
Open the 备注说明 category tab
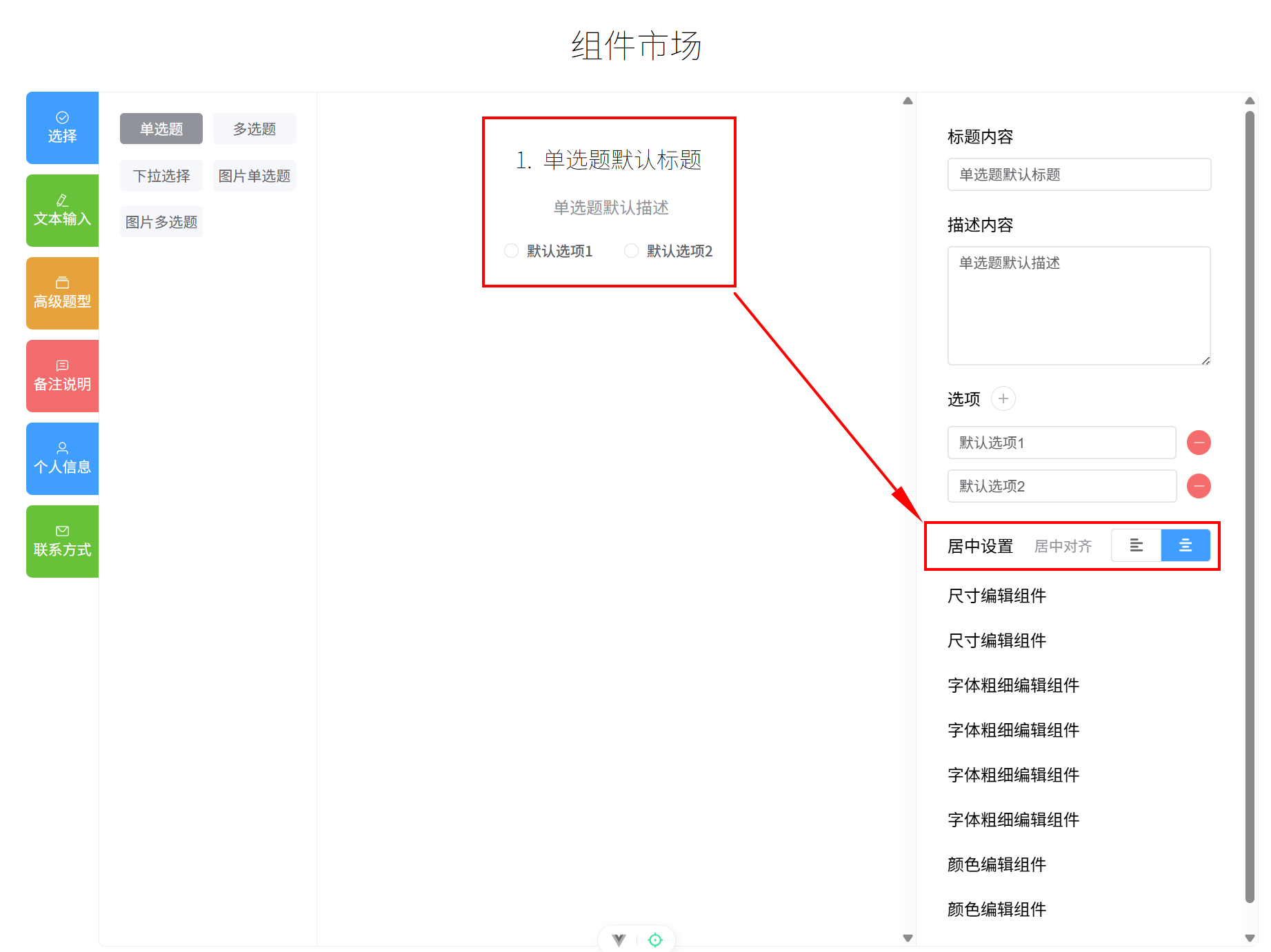coord(62,376)
